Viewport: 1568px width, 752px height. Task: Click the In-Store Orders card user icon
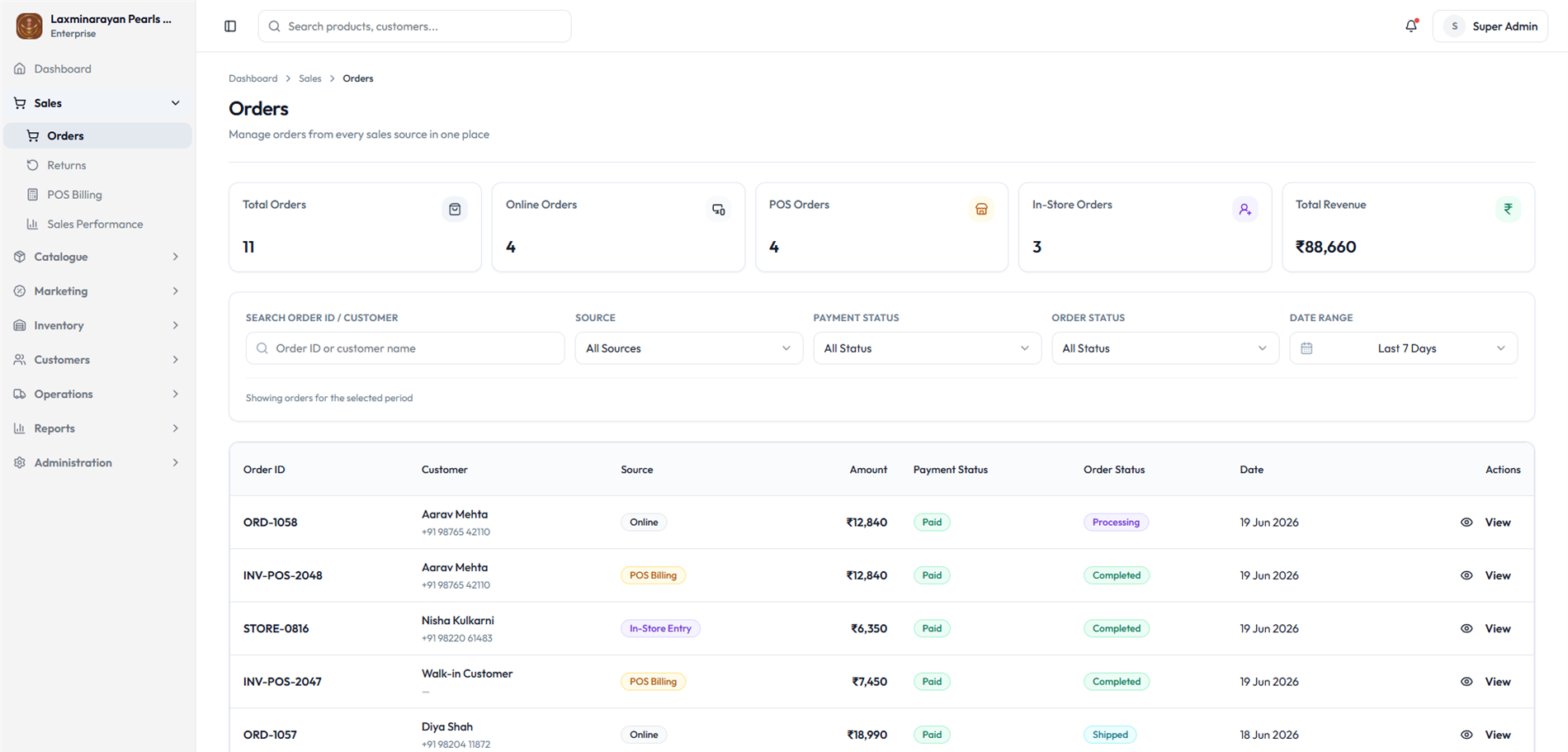1244,210
